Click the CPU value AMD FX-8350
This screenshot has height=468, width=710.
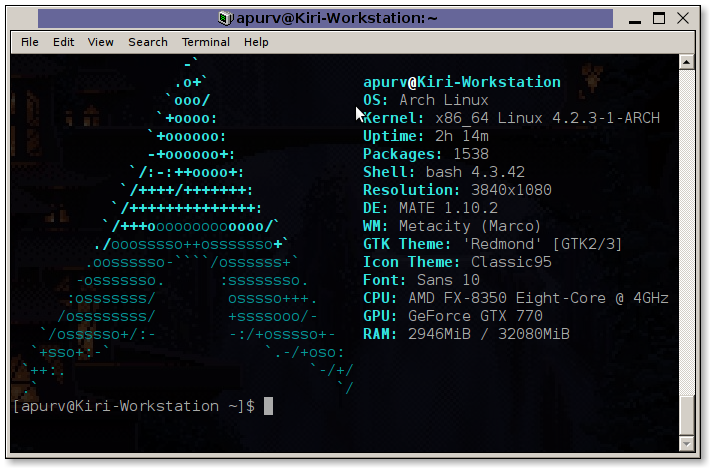pos(457,298)
